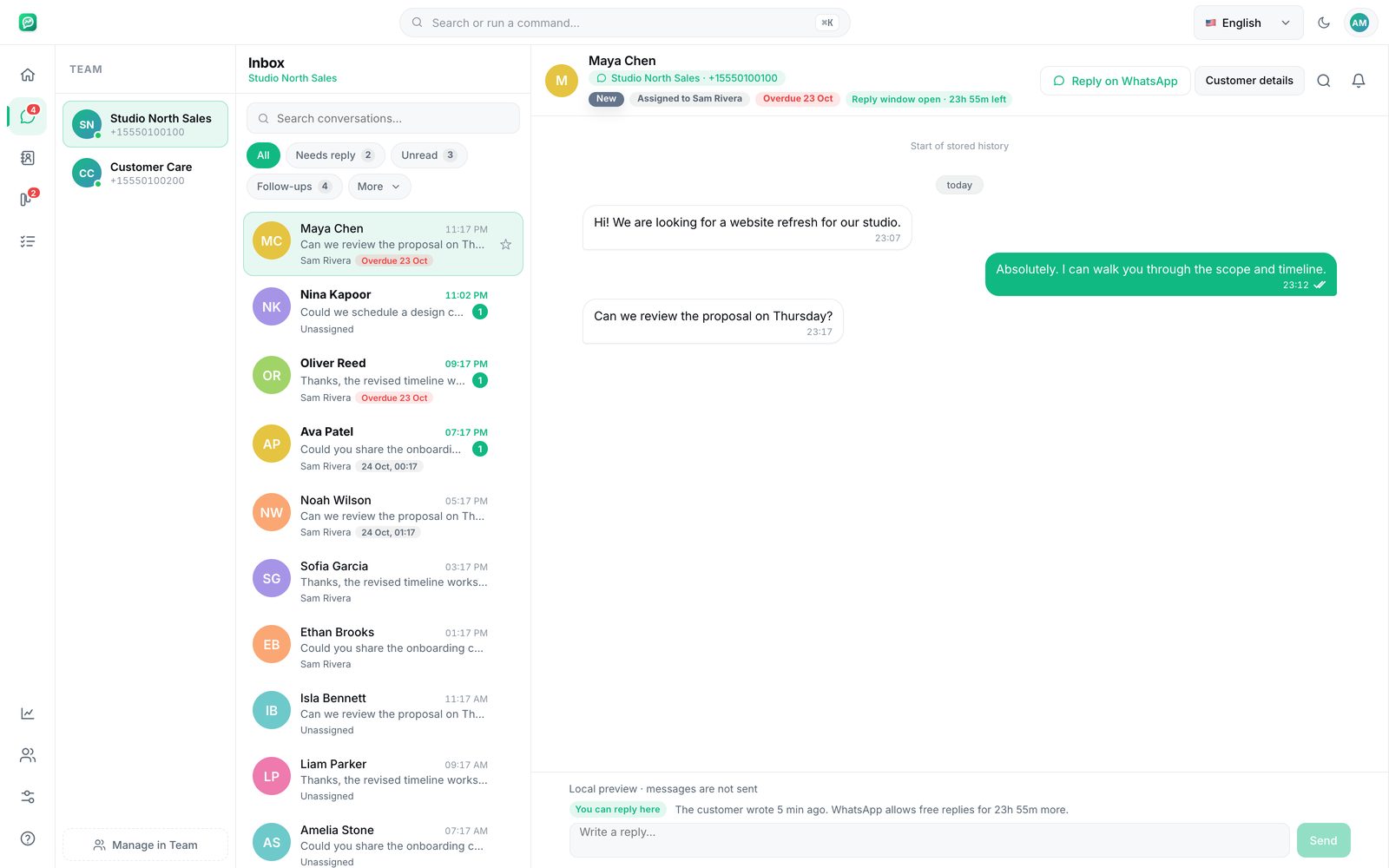The height and width of the screenshot is (868, 1389).
Task: Click the Customer Care CC avatar
Action: (x=87, y=173)
